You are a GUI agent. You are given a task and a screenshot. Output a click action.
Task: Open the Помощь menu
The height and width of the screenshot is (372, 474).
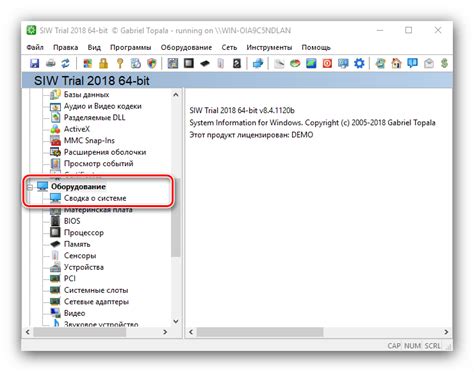(316, 47)
